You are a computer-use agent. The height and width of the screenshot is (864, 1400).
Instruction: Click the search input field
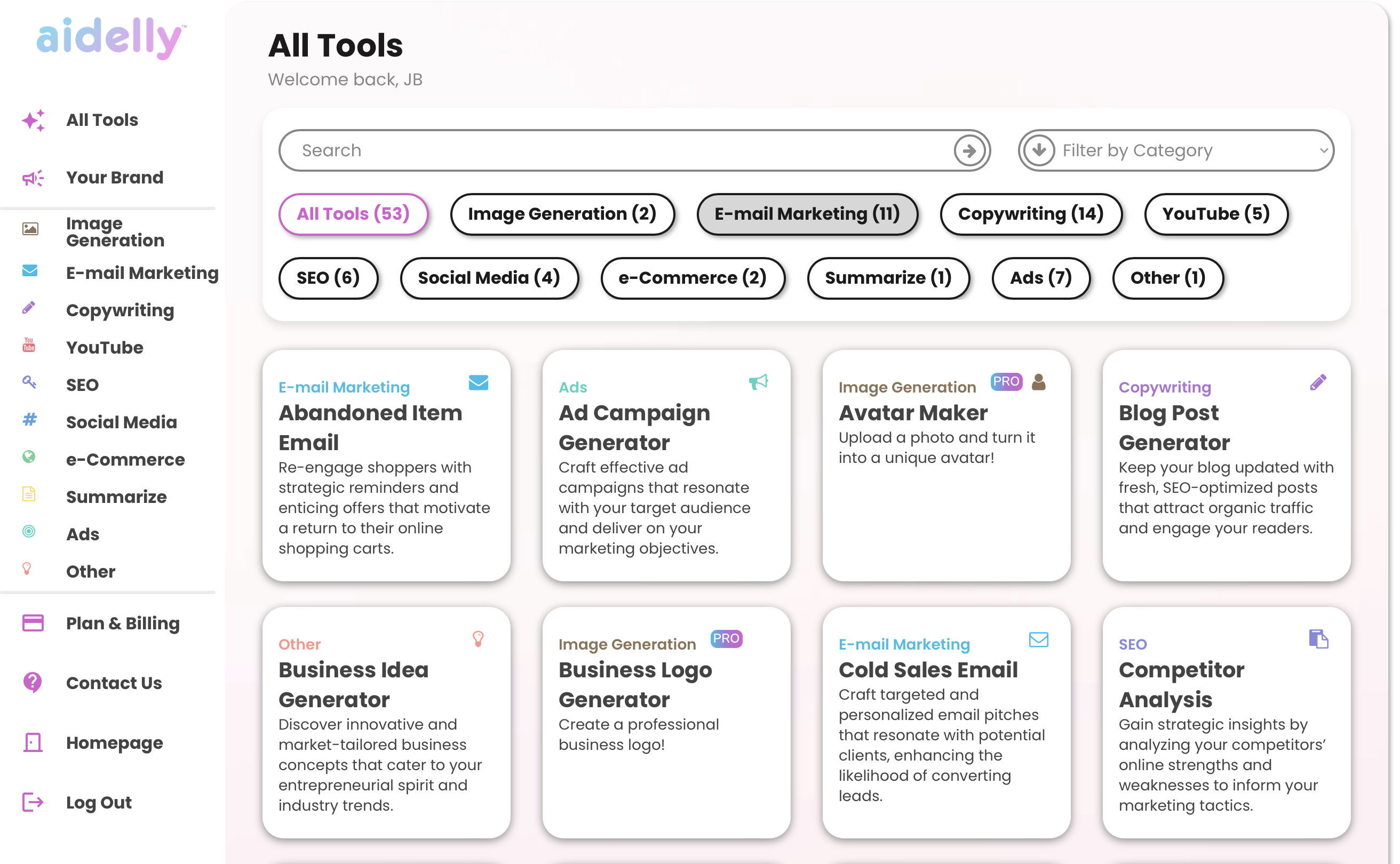(629, 151)
